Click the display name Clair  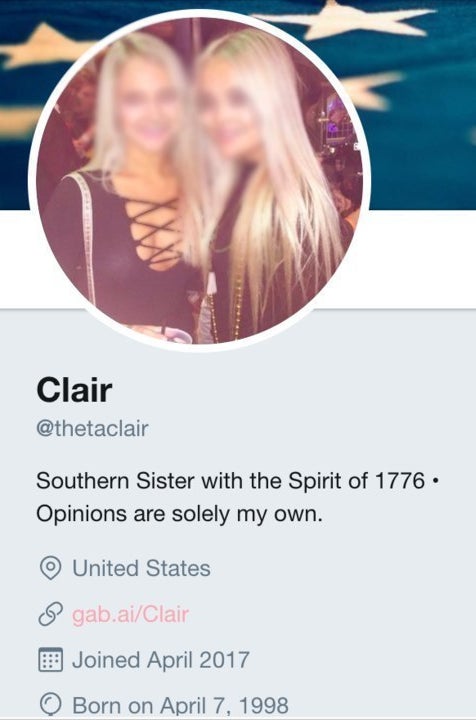point(74,390)
